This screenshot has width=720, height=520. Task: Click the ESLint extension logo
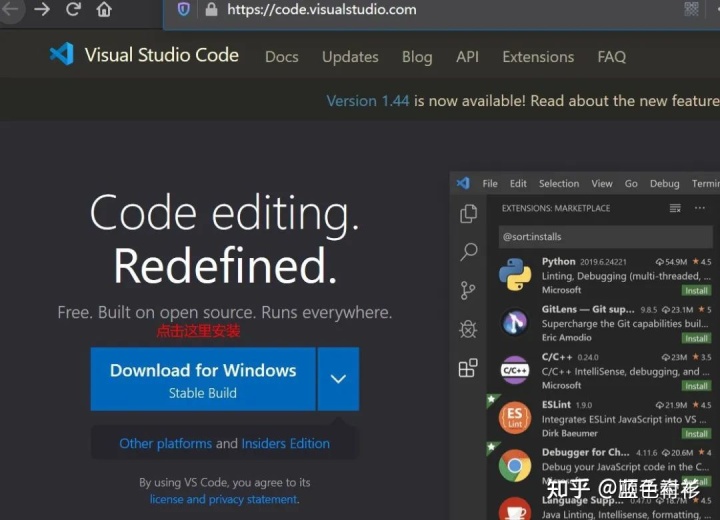pos(515,418)
